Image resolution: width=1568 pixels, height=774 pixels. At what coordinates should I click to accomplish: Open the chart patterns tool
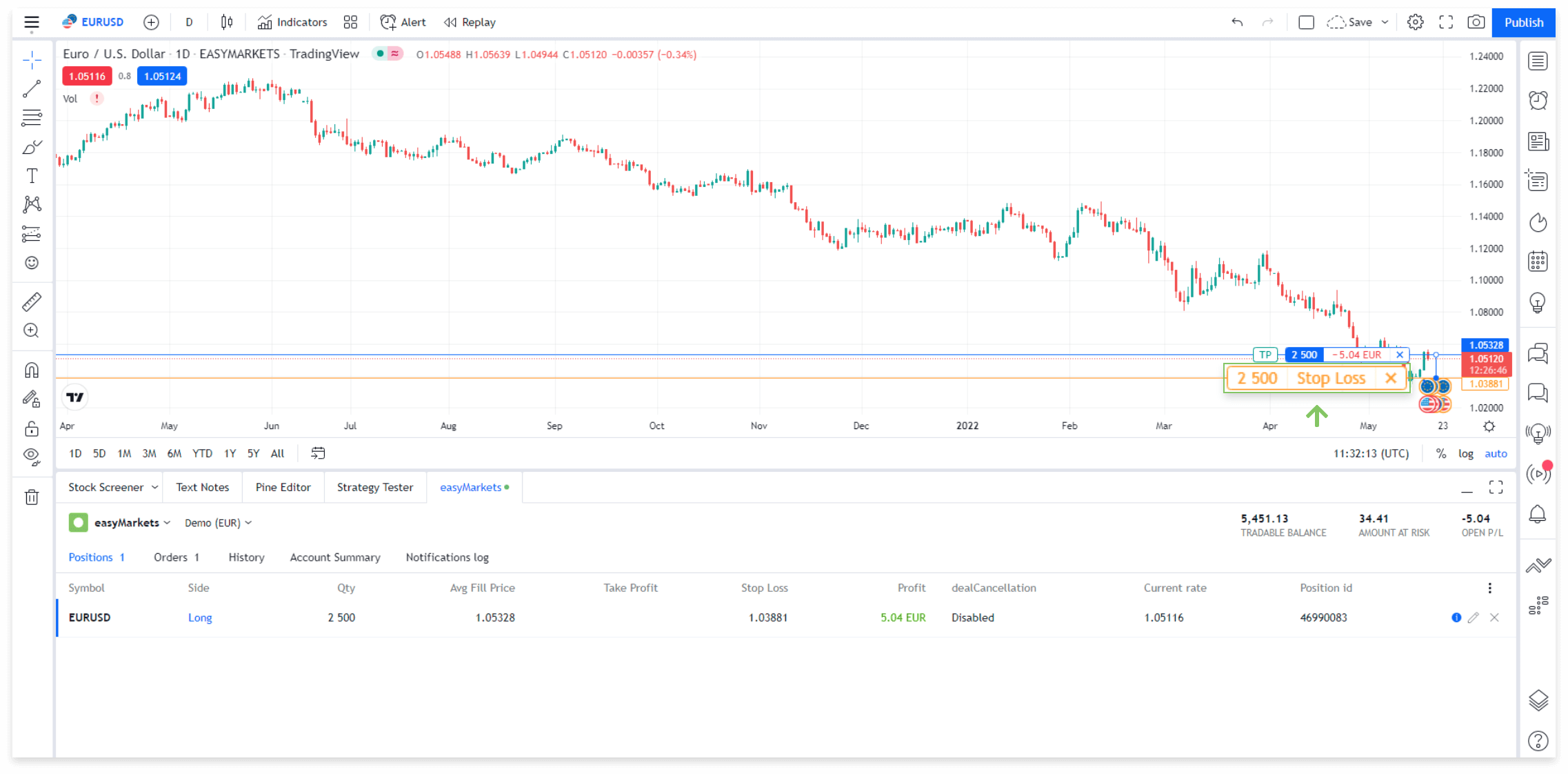[x=32, y=204]
